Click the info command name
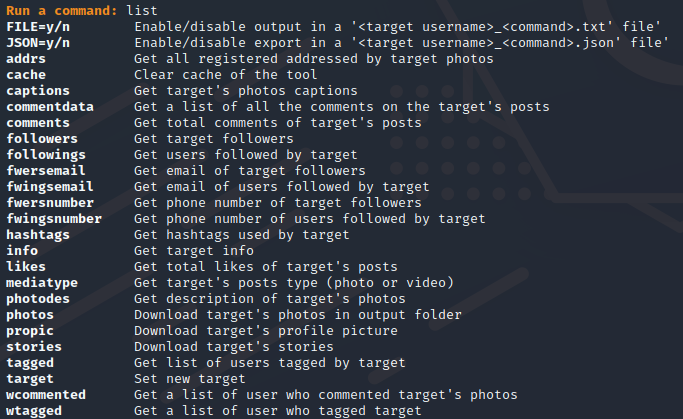The height and width of the screenshot is (419, 683). point(22,251)
